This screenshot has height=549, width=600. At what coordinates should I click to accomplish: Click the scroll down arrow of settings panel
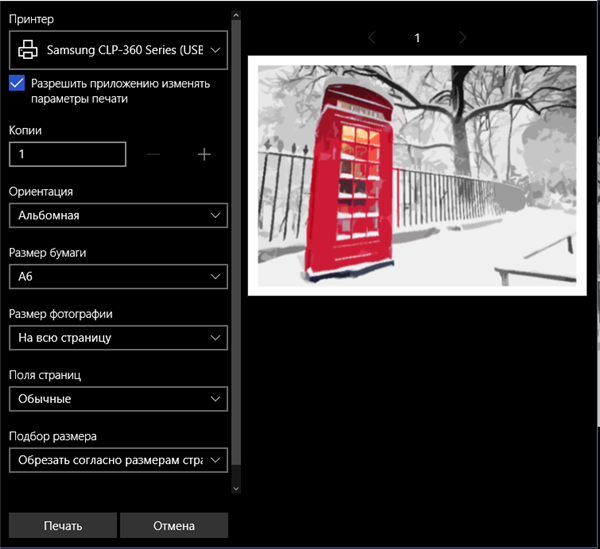pos(236,489)
